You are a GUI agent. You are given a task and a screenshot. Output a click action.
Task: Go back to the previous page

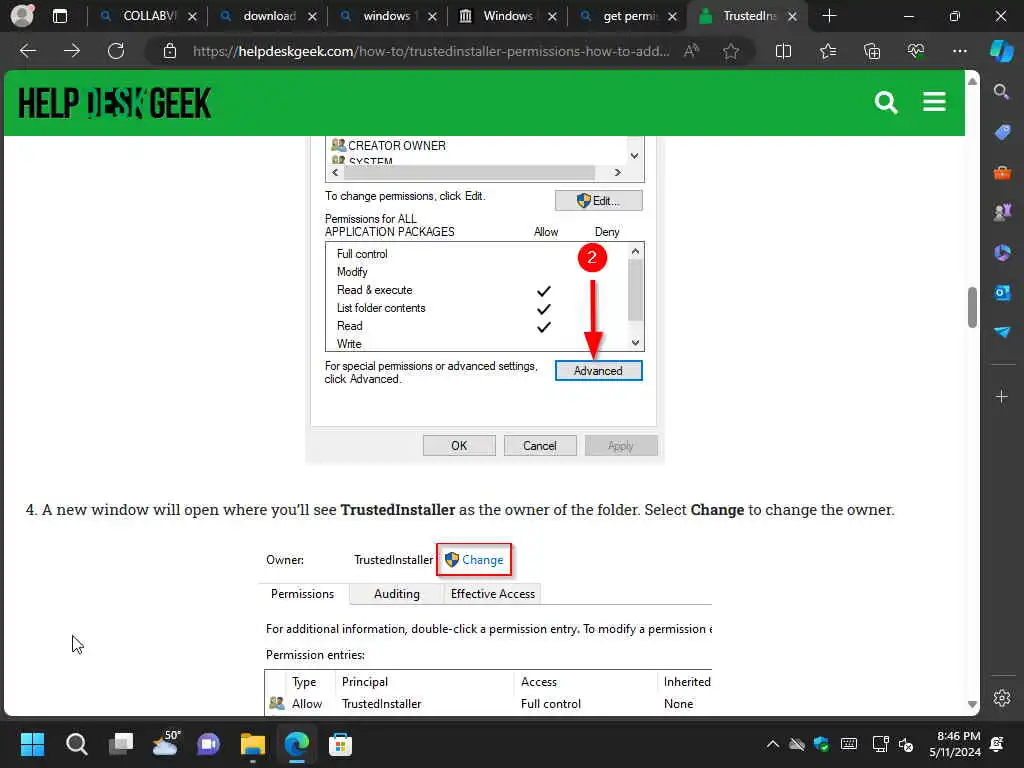[28, 51]
